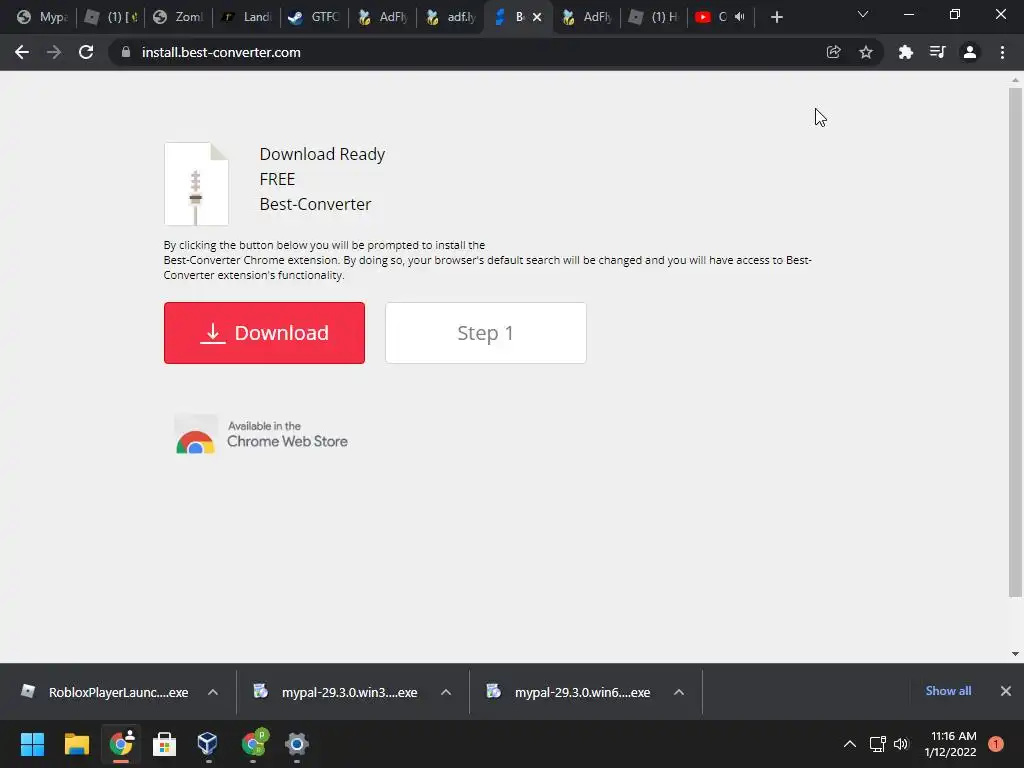This screenshot has width=1024, height=768.
Task: Click the Chrome Web Store badge
Action: click(x=261, y=434)
